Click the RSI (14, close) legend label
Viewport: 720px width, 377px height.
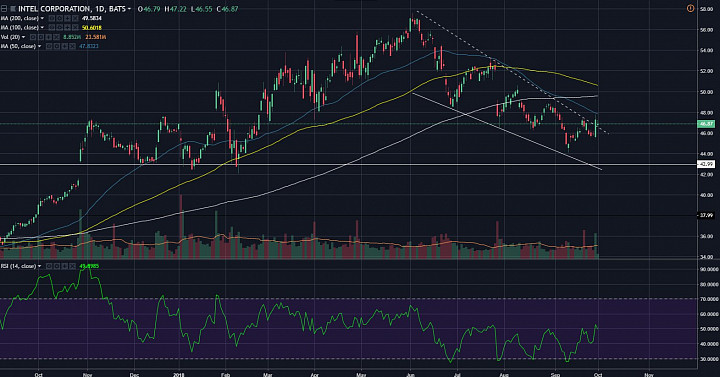[18, 266]
